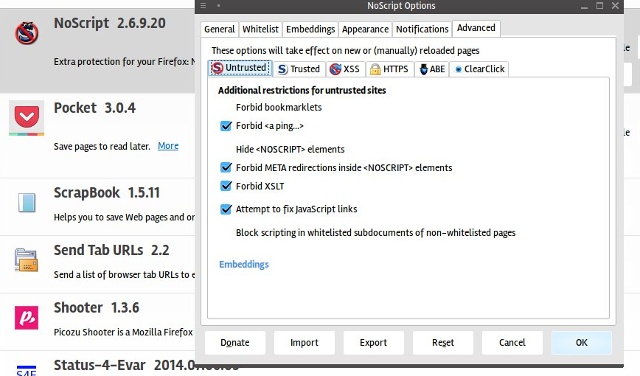Open the HTTPS sub-tab
The image size is (640, 376).
click(x=389, y=69)
